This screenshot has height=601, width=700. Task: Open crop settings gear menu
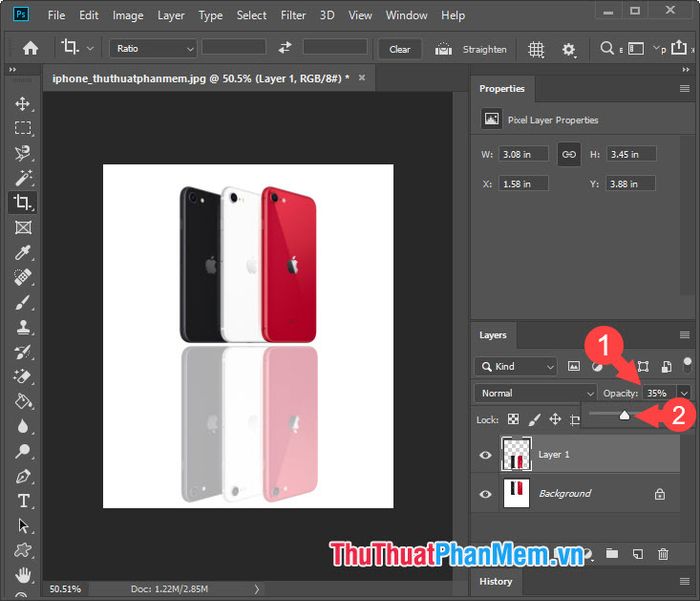pos(568,49)
